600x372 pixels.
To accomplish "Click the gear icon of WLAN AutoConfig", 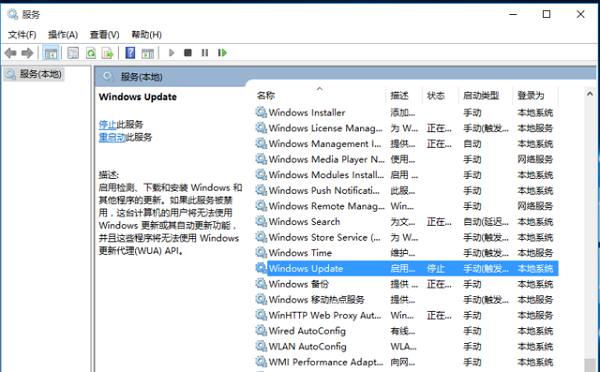I will click(261, 346).
